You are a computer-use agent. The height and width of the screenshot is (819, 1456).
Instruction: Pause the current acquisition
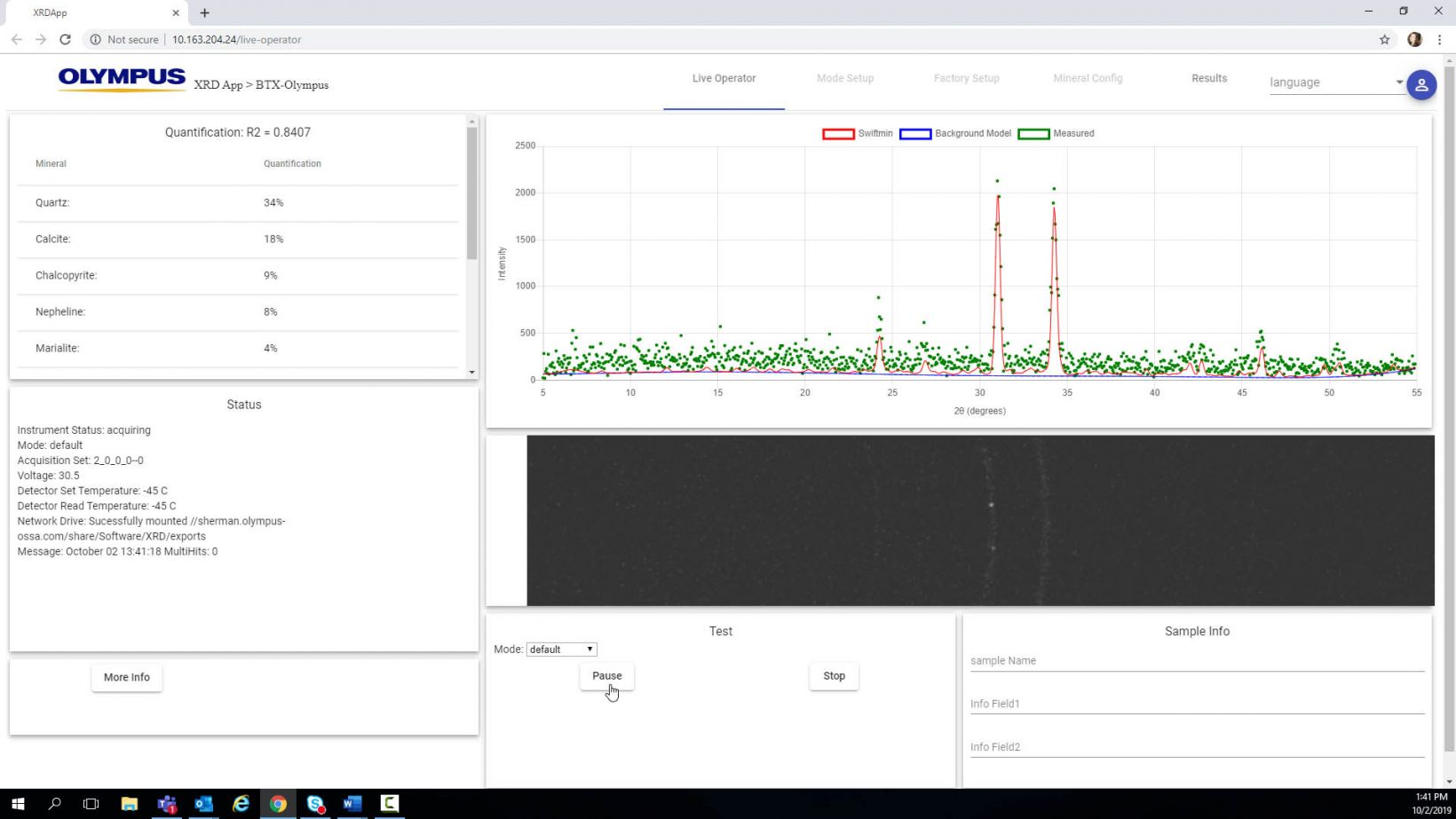[x=606, y=676]
